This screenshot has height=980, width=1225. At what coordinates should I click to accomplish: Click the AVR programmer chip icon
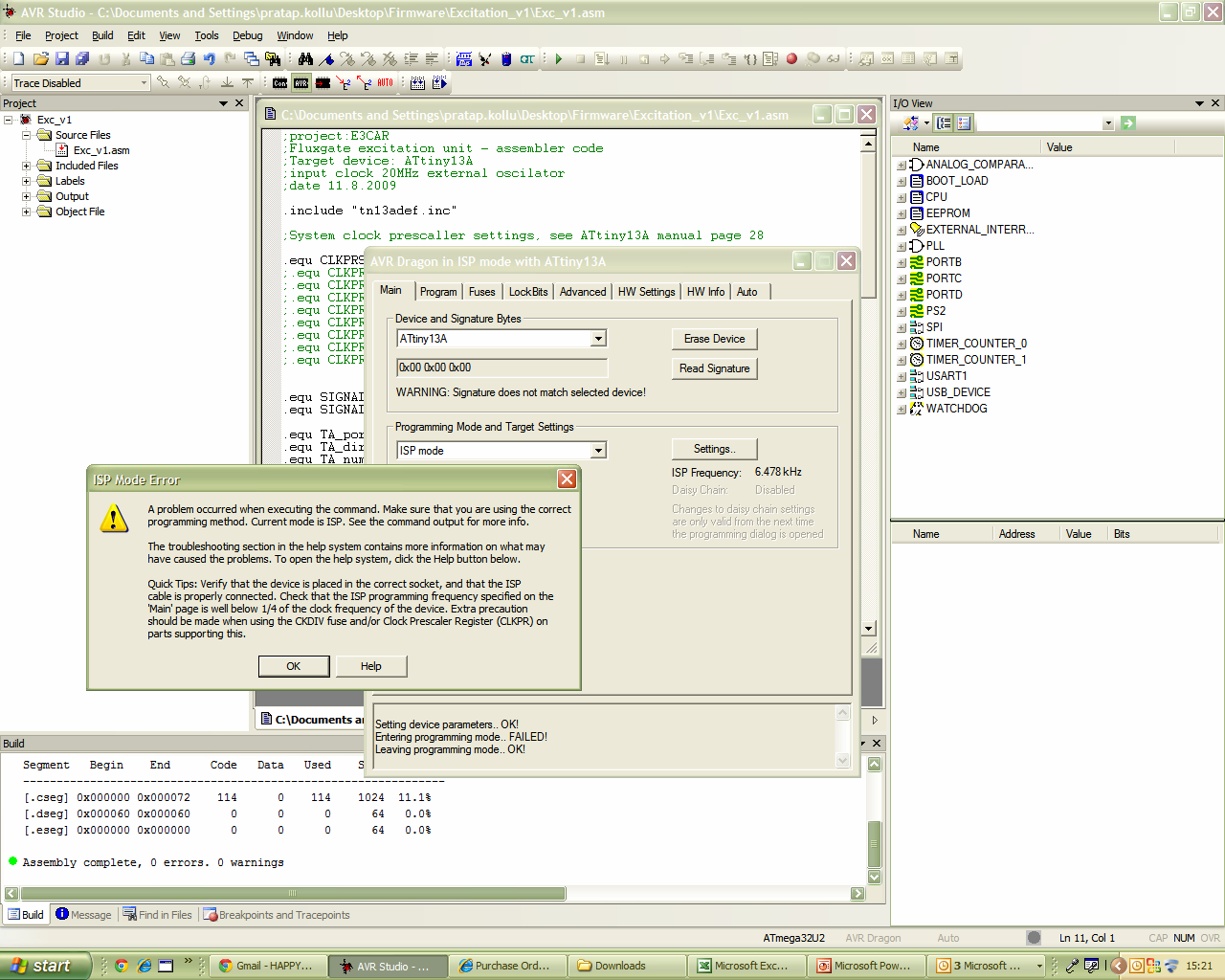pyautogui.click(x=301, y=83)
